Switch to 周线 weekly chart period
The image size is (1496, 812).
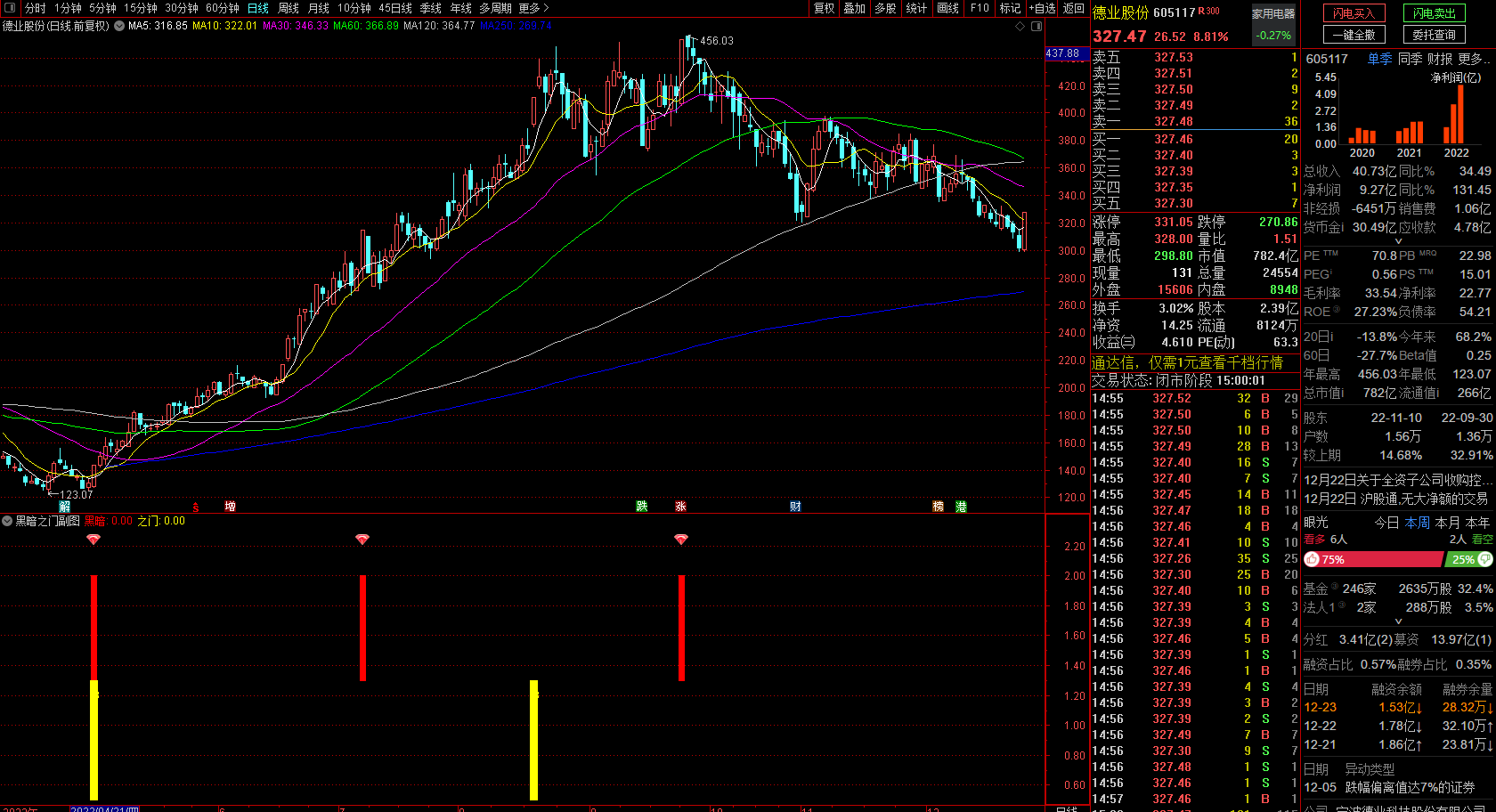pyautogui.click(x=289, y=8)
